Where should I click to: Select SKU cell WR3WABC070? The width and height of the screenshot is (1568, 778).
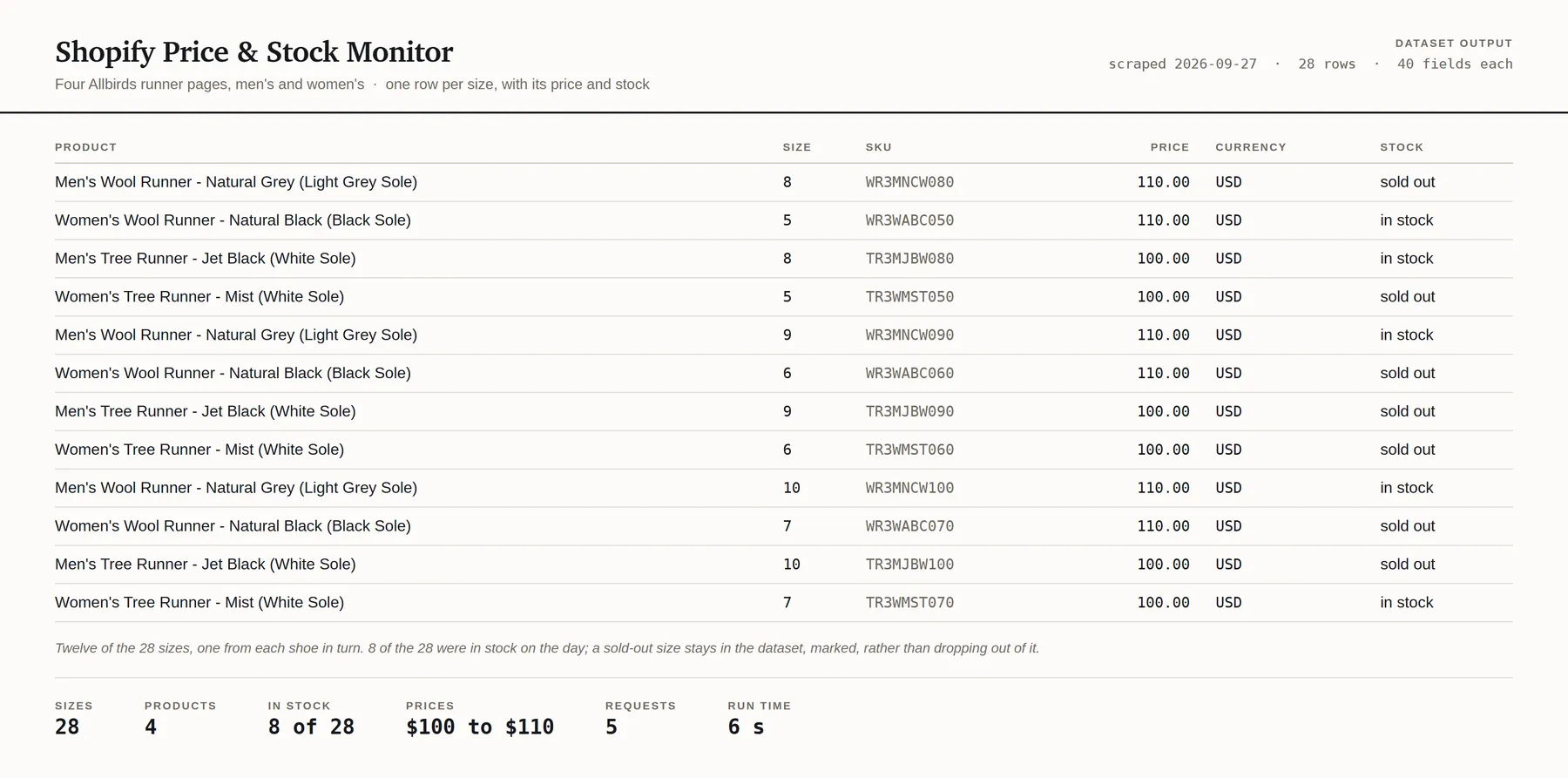(x=909, y=526)
